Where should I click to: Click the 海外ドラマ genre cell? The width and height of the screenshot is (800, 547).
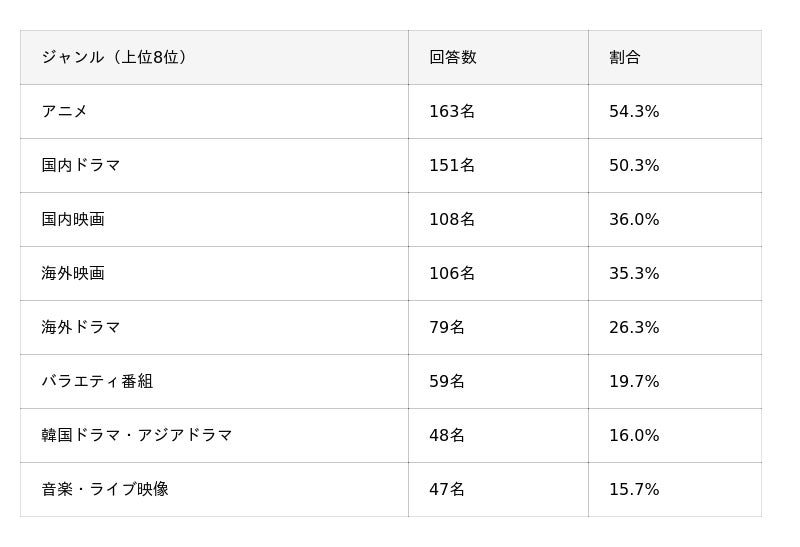[81, 328]
